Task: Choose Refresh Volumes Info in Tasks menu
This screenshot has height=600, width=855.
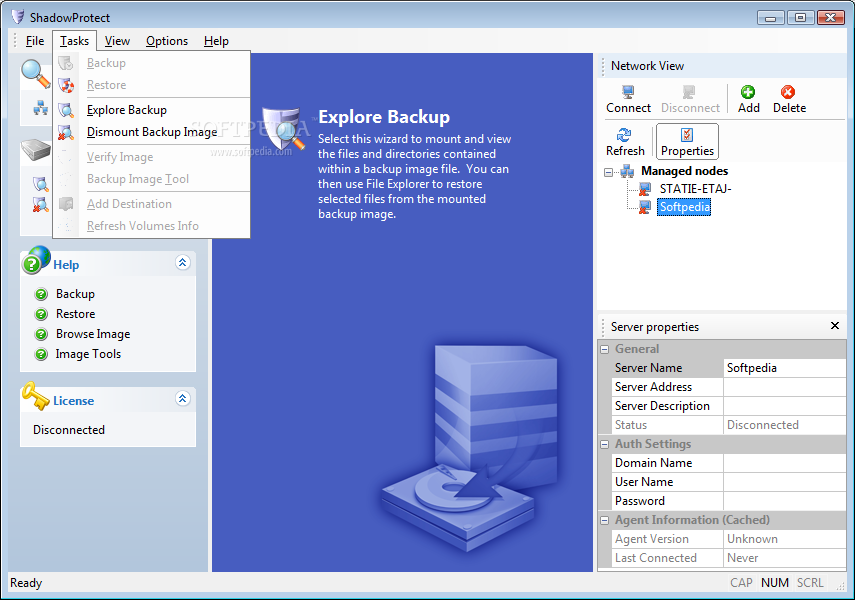Action: coord(152,226)
